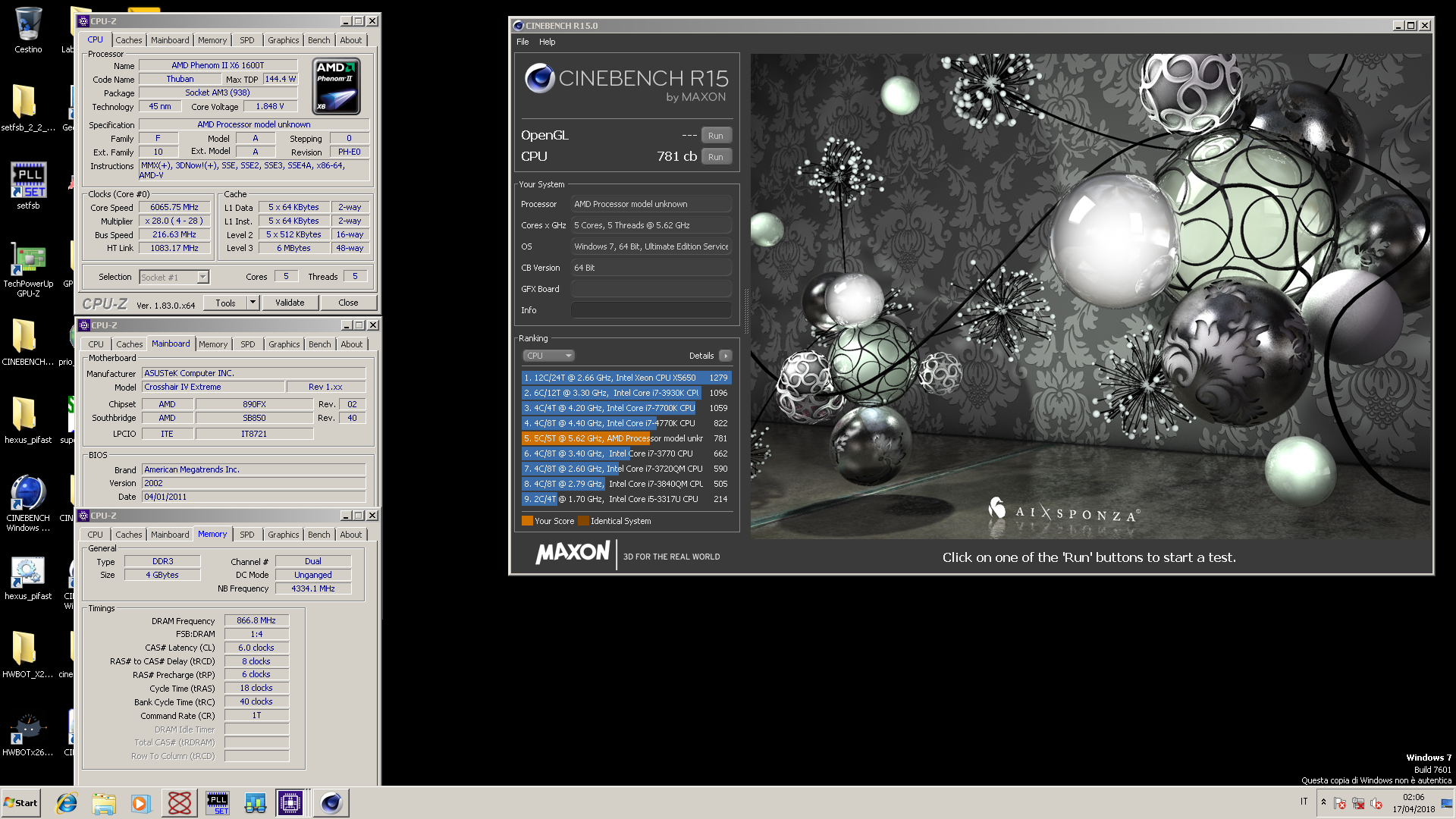Show hidden system tray icons

tap(1323, 802)
